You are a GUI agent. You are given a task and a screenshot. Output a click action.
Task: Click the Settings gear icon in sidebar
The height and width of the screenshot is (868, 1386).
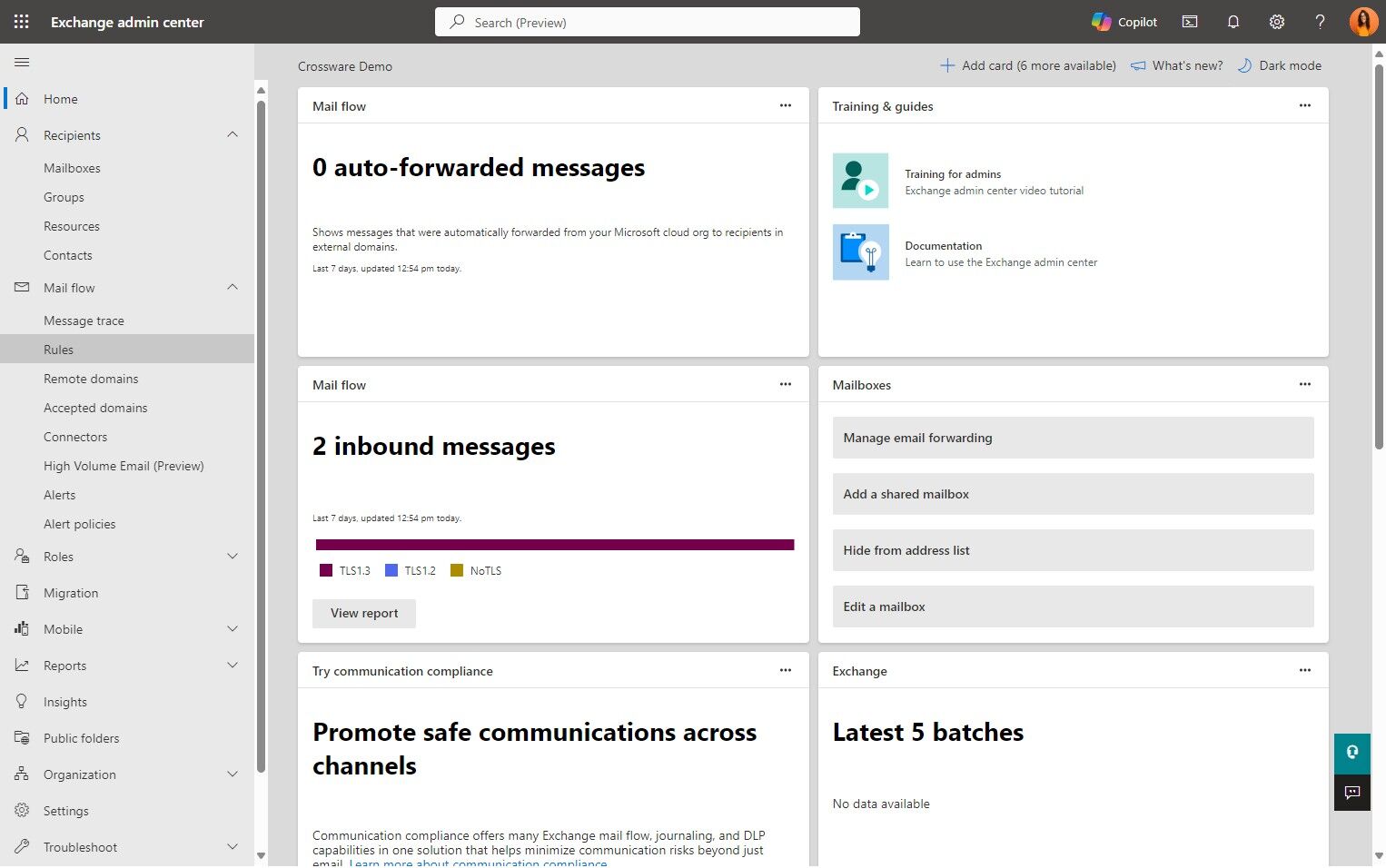point(22,811)
